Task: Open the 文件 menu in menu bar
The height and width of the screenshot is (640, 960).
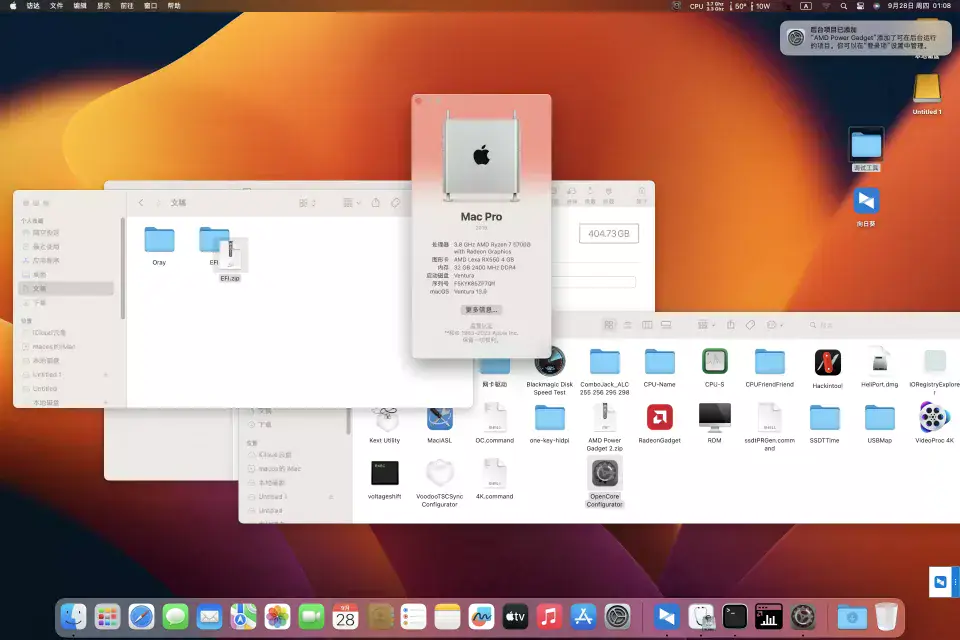Action: coord(56,6)
